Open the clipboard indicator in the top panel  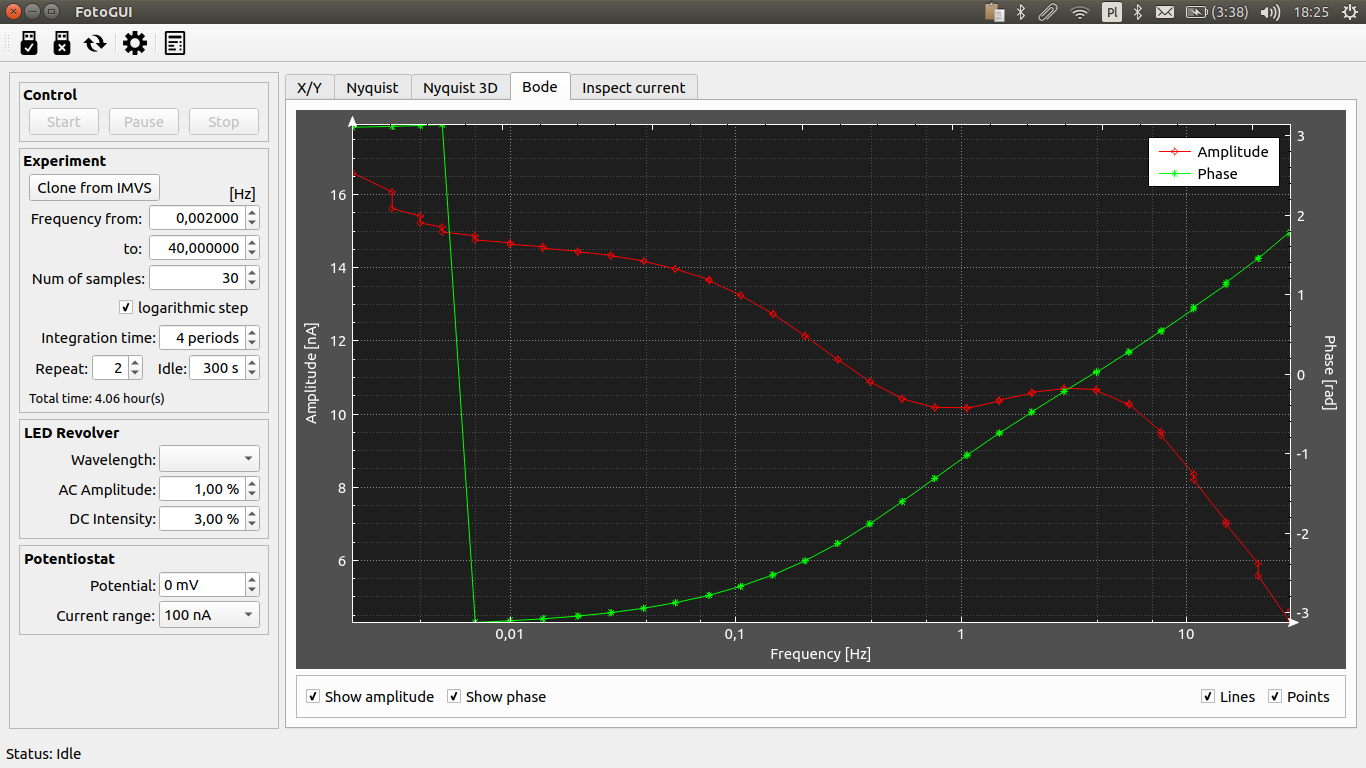pos(994,12)
